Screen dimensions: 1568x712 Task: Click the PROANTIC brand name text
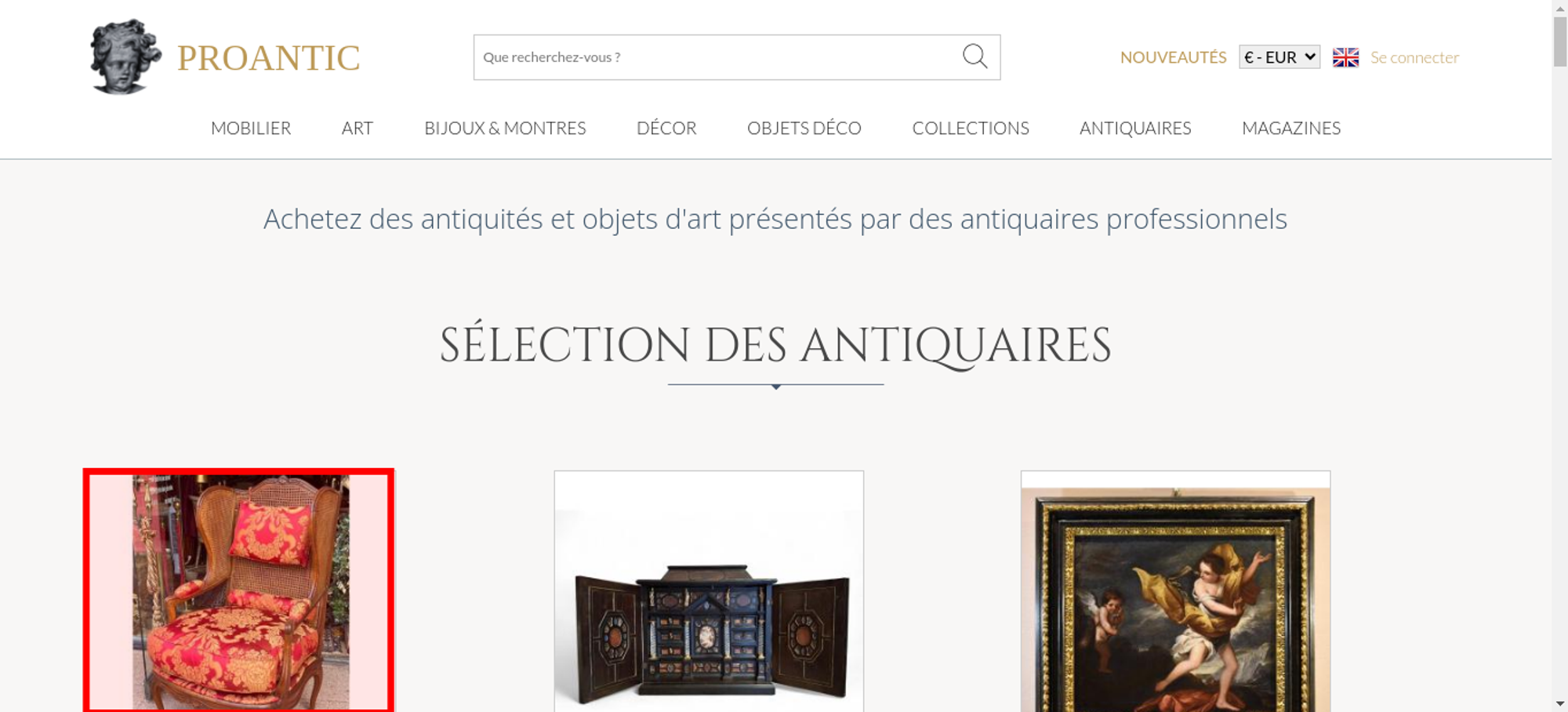pyautogui.click(x=268, y=58)
